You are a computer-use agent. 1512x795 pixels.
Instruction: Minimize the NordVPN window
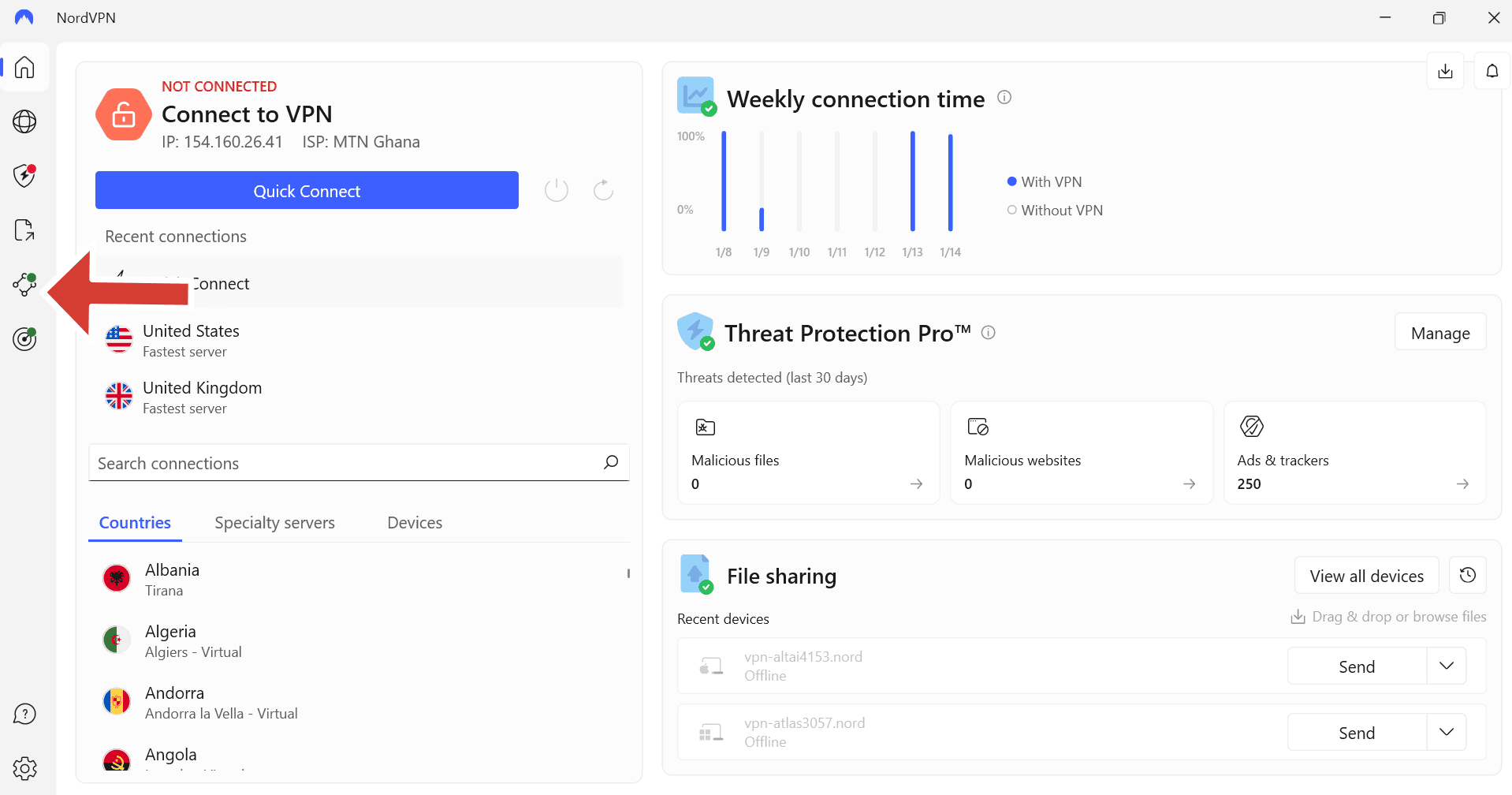coord(1385,17)
